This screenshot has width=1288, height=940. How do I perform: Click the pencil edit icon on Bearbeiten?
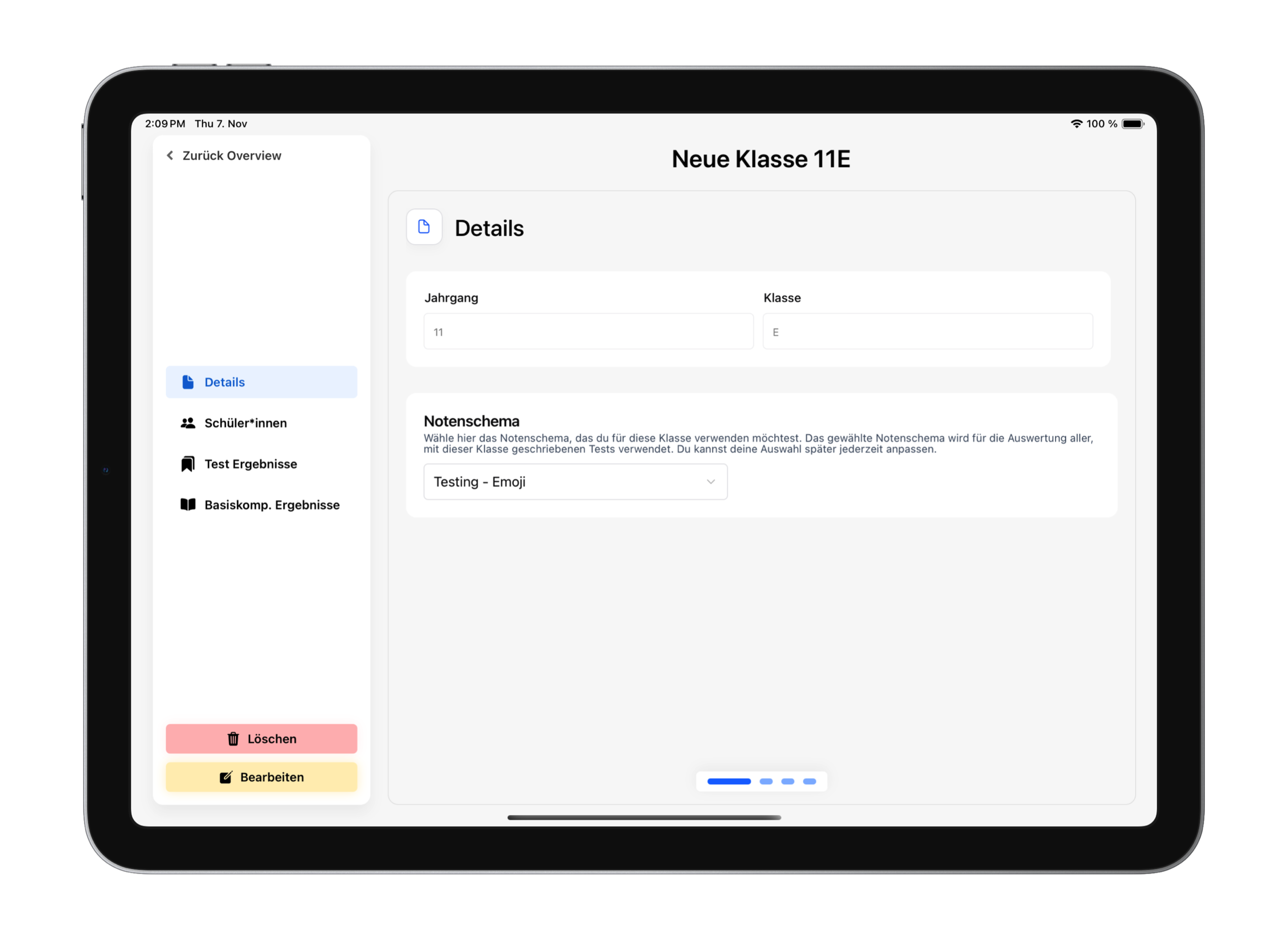pyautogui.click(x=226, y=777)
